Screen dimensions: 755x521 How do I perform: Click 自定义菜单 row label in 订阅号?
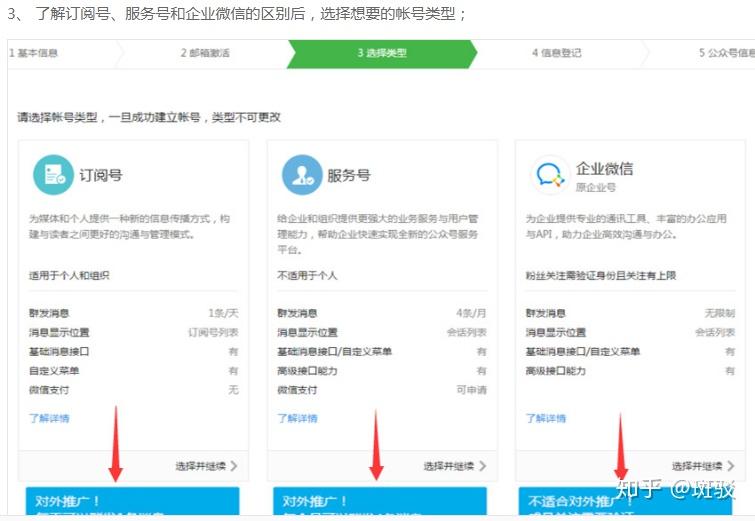pyautogui.click(x=54, y=371)
